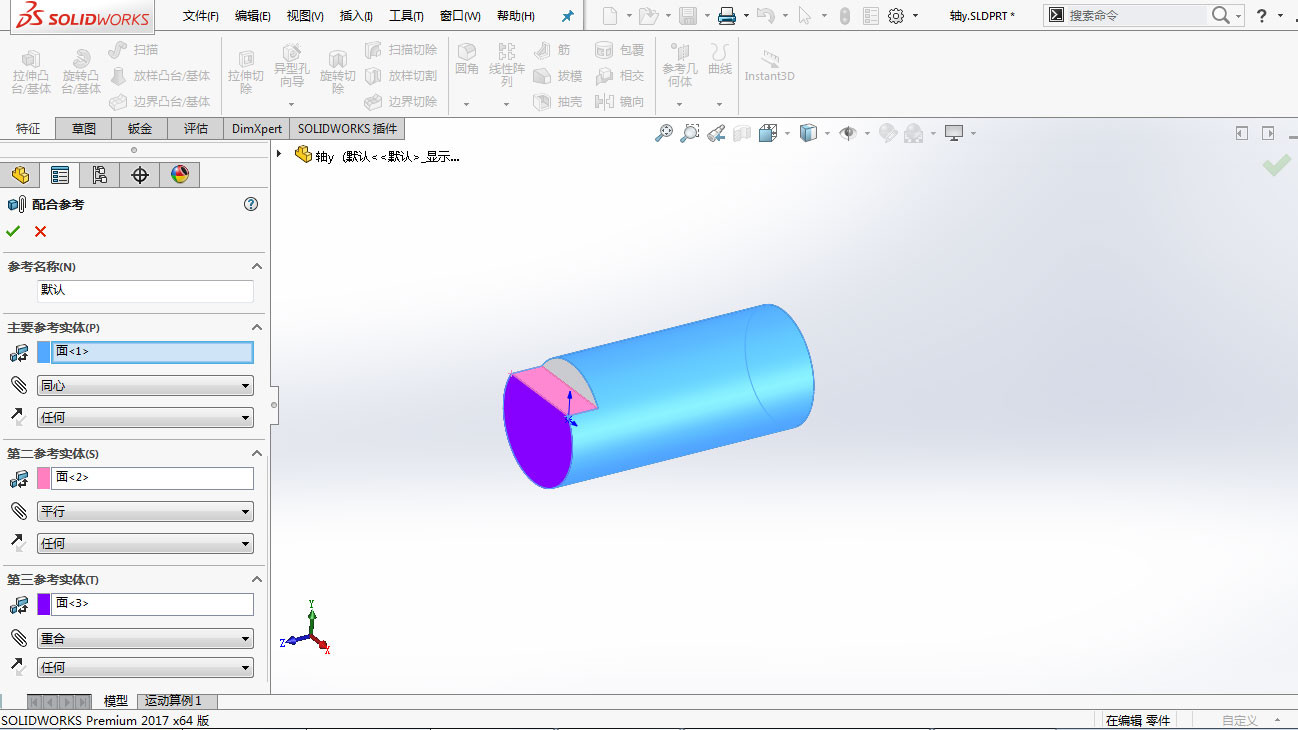Click the left-arrow panel expand button
The width and height of the screenshot is (1298, 730).
[1242, 133]
